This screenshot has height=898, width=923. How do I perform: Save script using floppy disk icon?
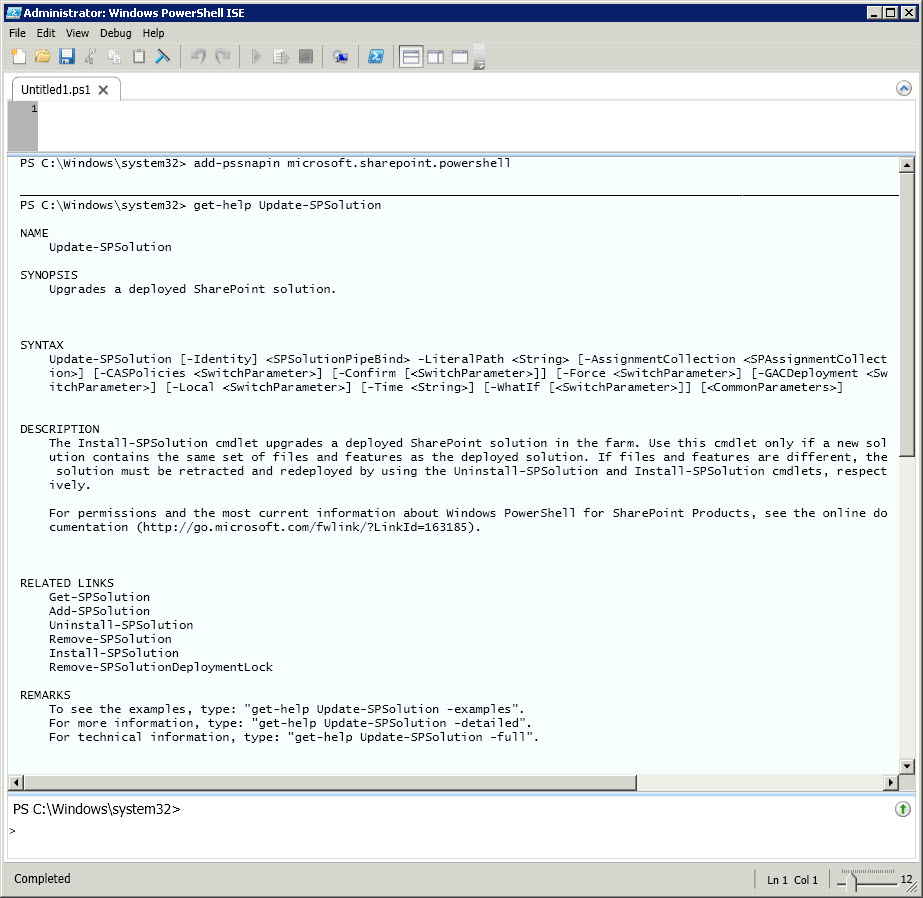pos(67,57)
